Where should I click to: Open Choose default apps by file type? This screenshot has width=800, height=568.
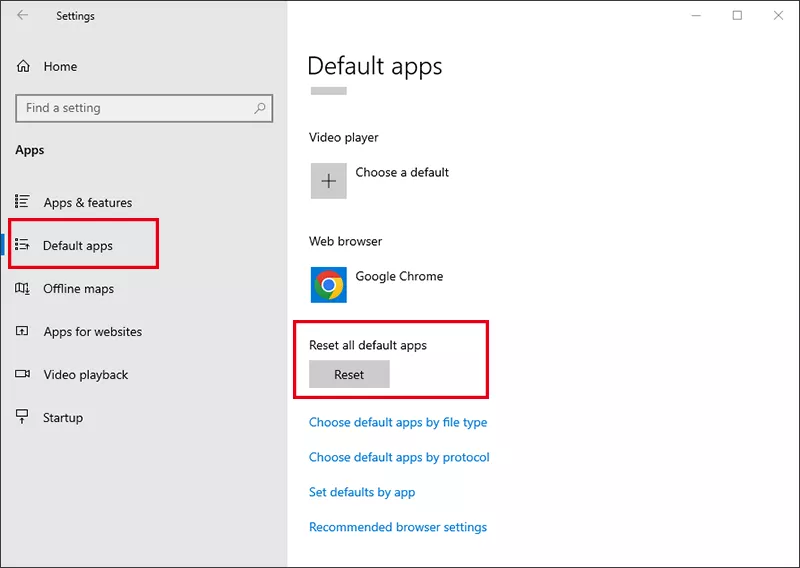coord(398,423)
